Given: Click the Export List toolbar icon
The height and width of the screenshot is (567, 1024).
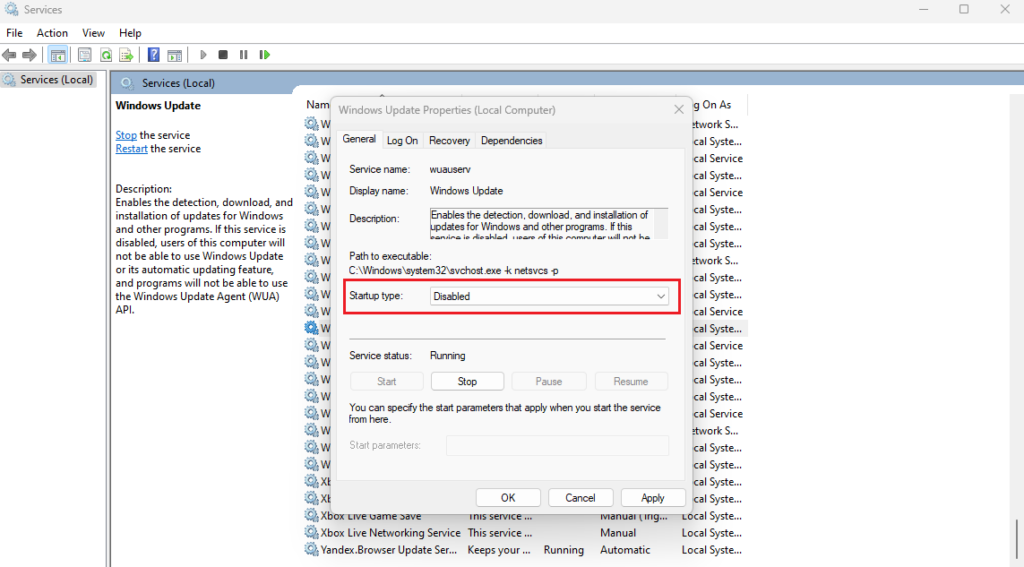Looking at the screenshot, I should 126,55.
